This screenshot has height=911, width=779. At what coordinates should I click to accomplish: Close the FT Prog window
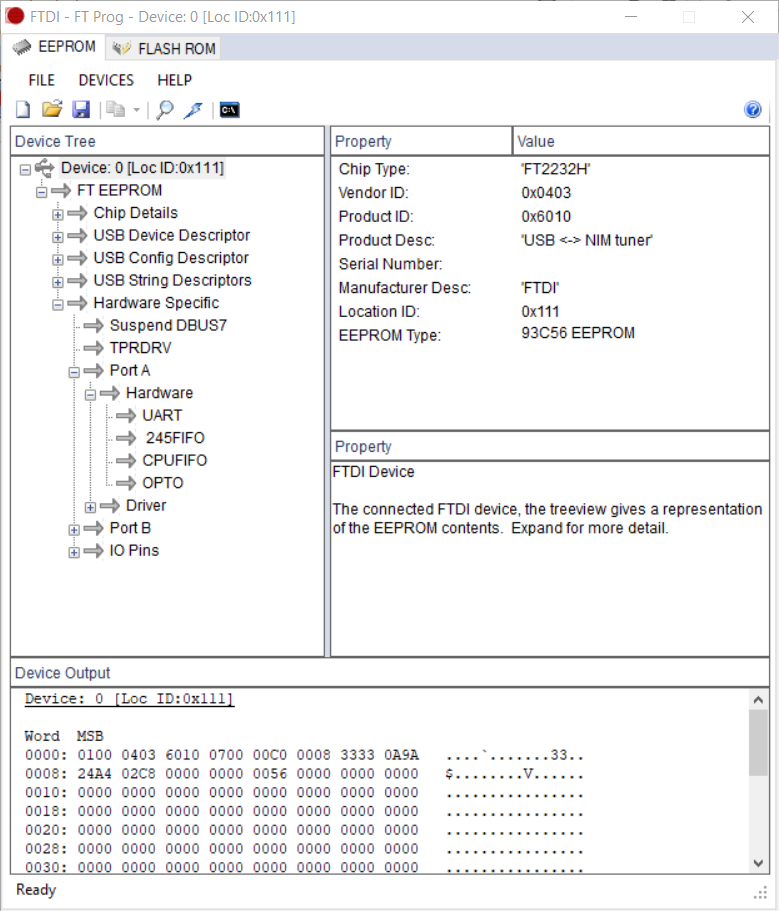point(748,17)
